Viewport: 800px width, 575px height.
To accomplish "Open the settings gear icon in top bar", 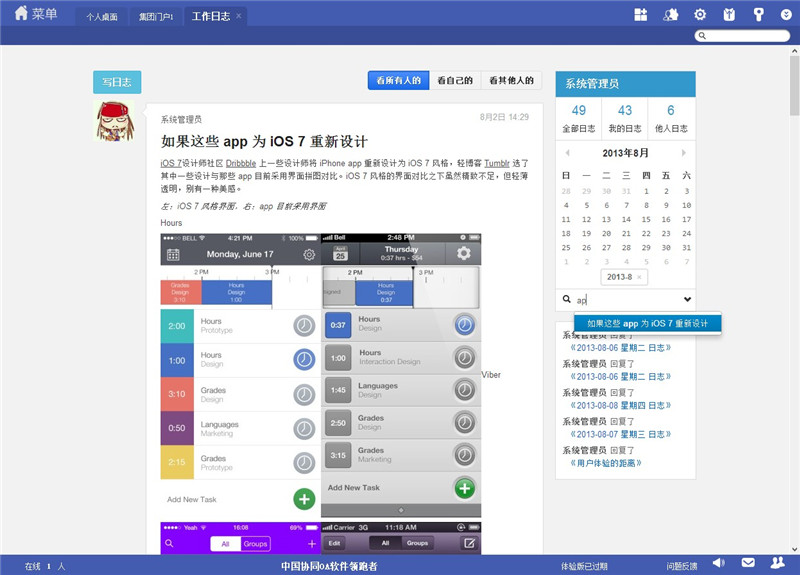I will pos(700,14).
